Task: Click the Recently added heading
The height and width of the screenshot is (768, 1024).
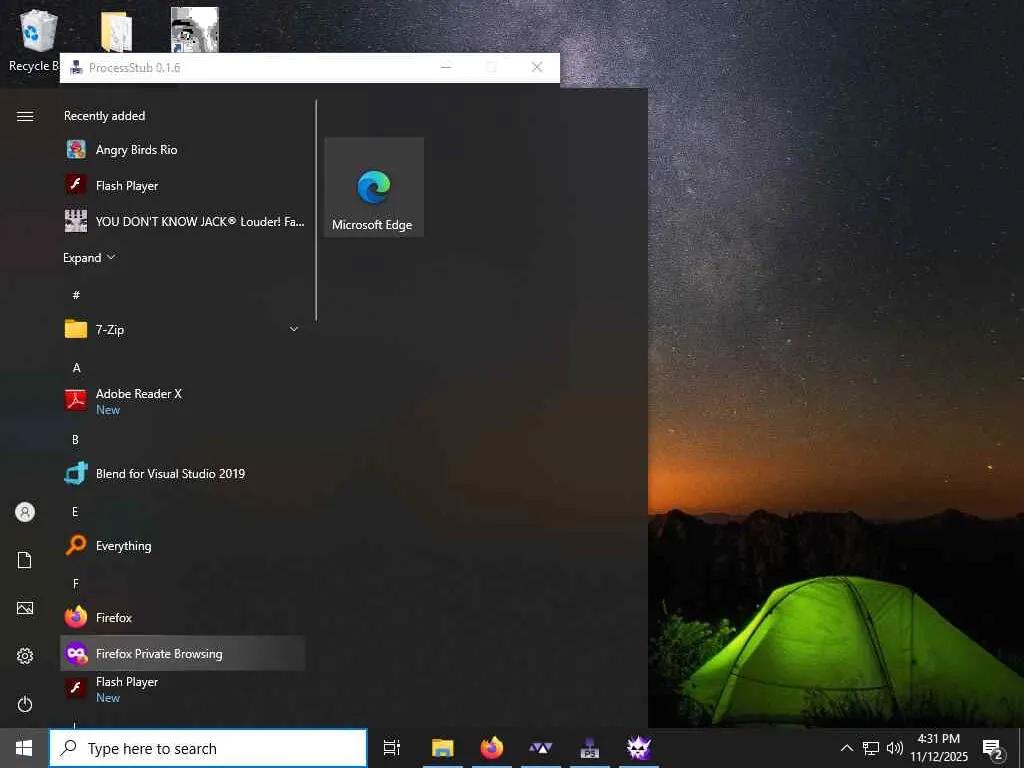Action: 104,116
